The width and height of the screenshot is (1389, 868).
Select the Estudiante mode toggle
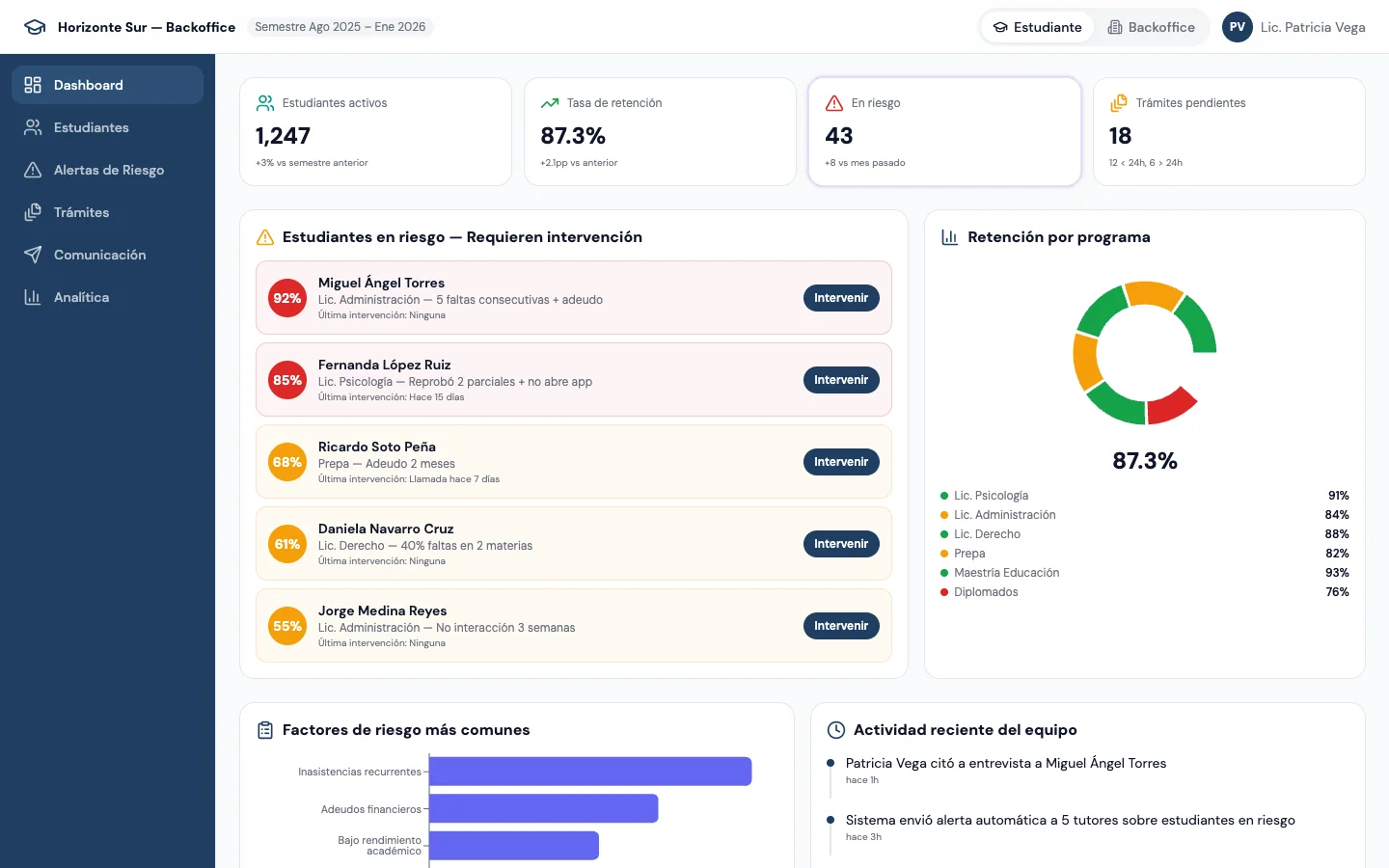point(1038,27)
